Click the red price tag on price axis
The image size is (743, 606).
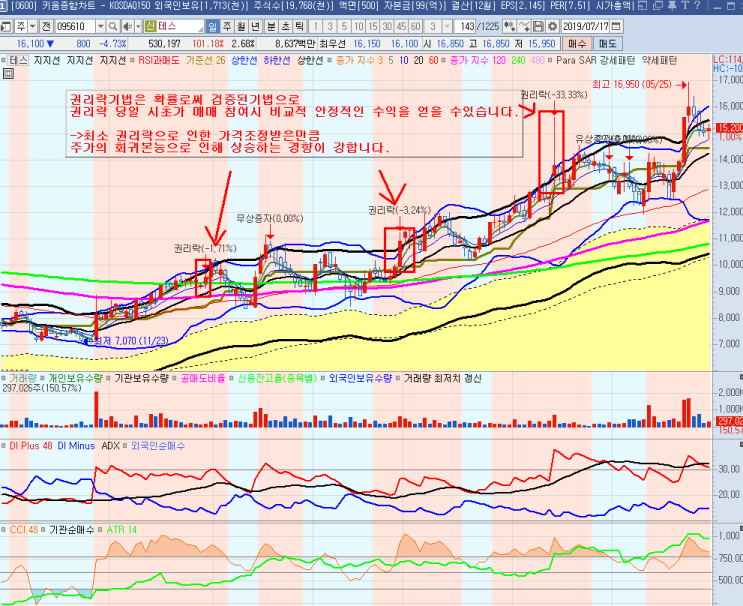729,128
